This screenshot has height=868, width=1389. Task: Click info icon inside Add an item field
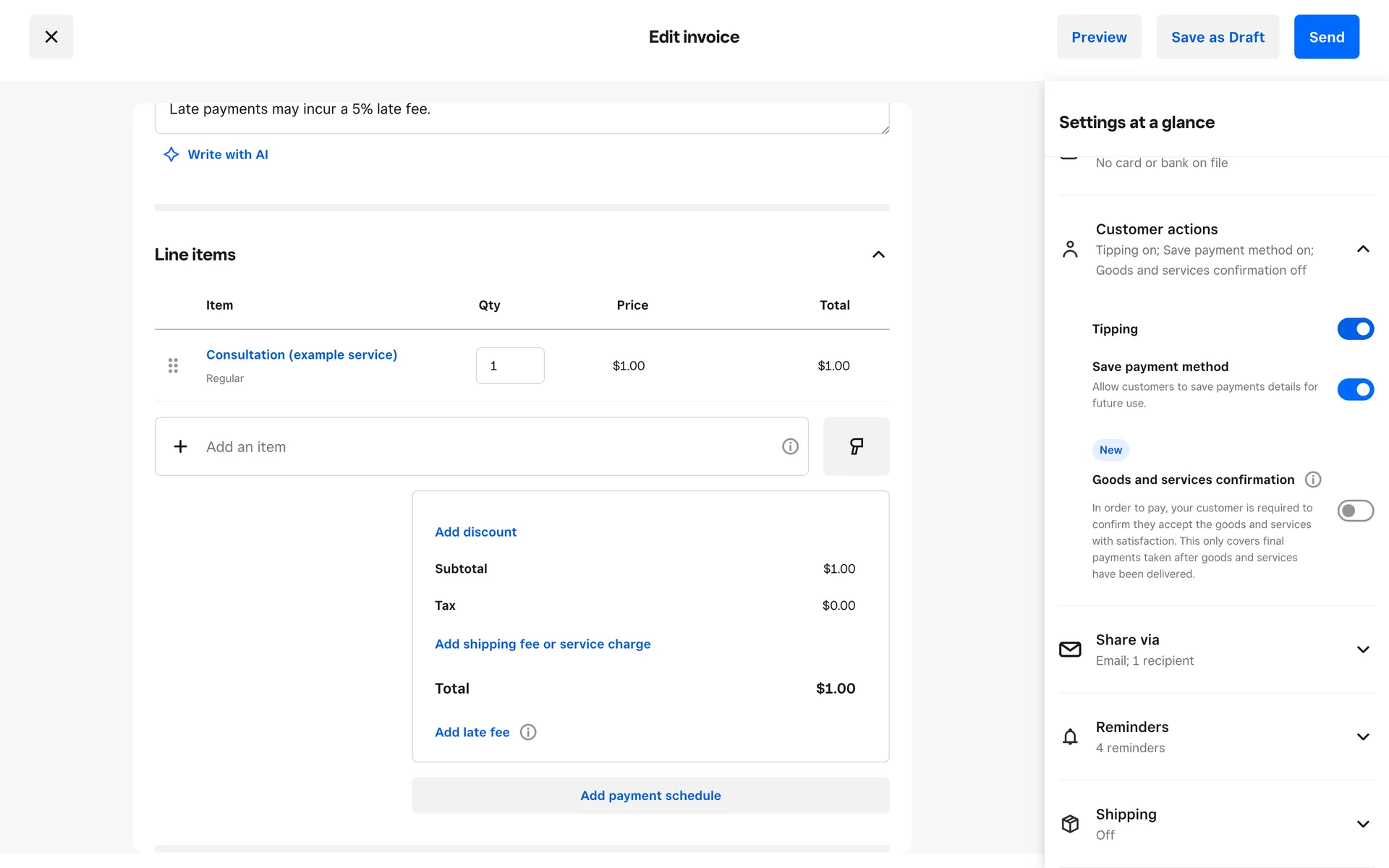coord(790,446)
